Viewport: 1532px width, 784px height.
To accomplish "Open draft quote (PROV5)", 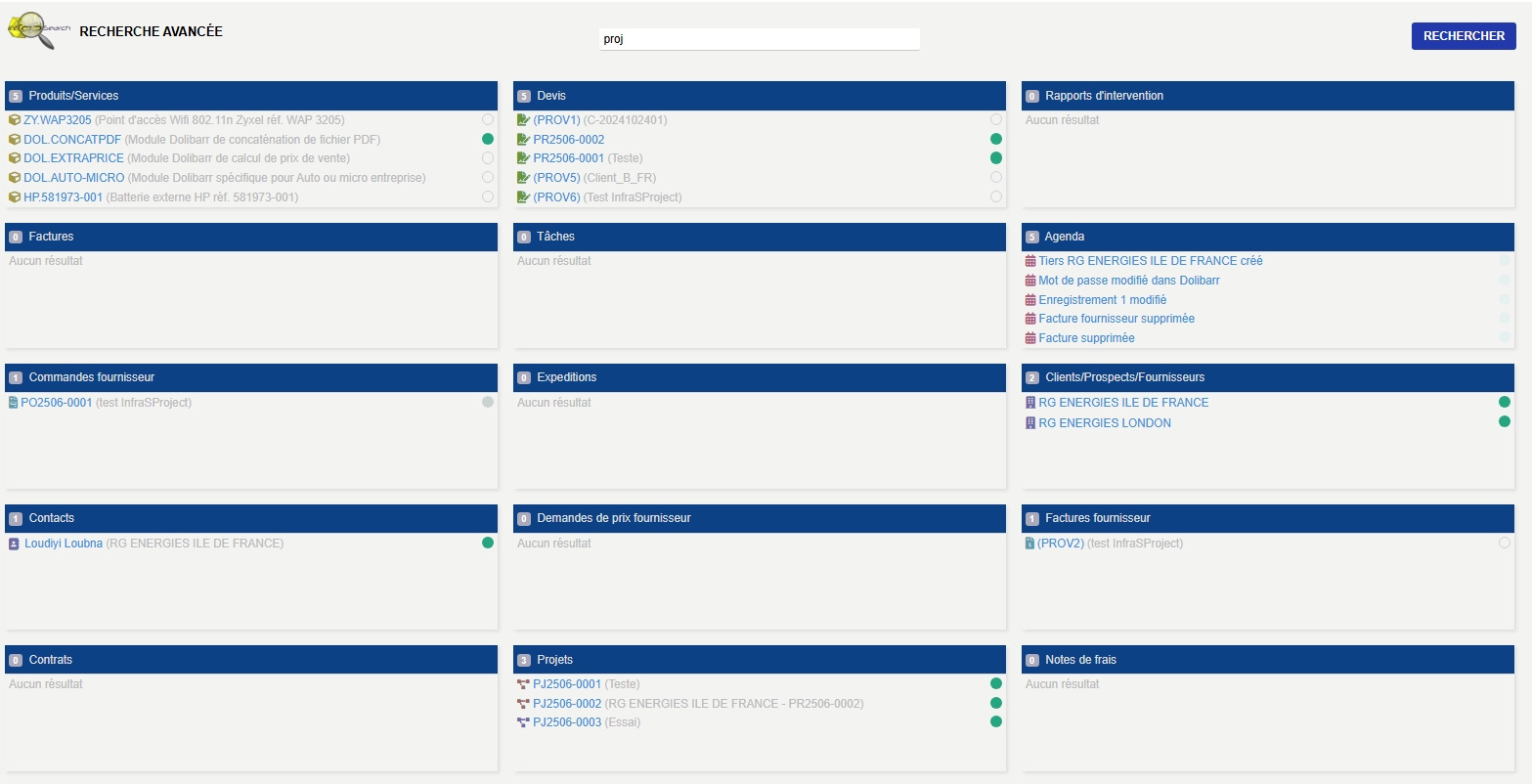I will pos(556,178).
